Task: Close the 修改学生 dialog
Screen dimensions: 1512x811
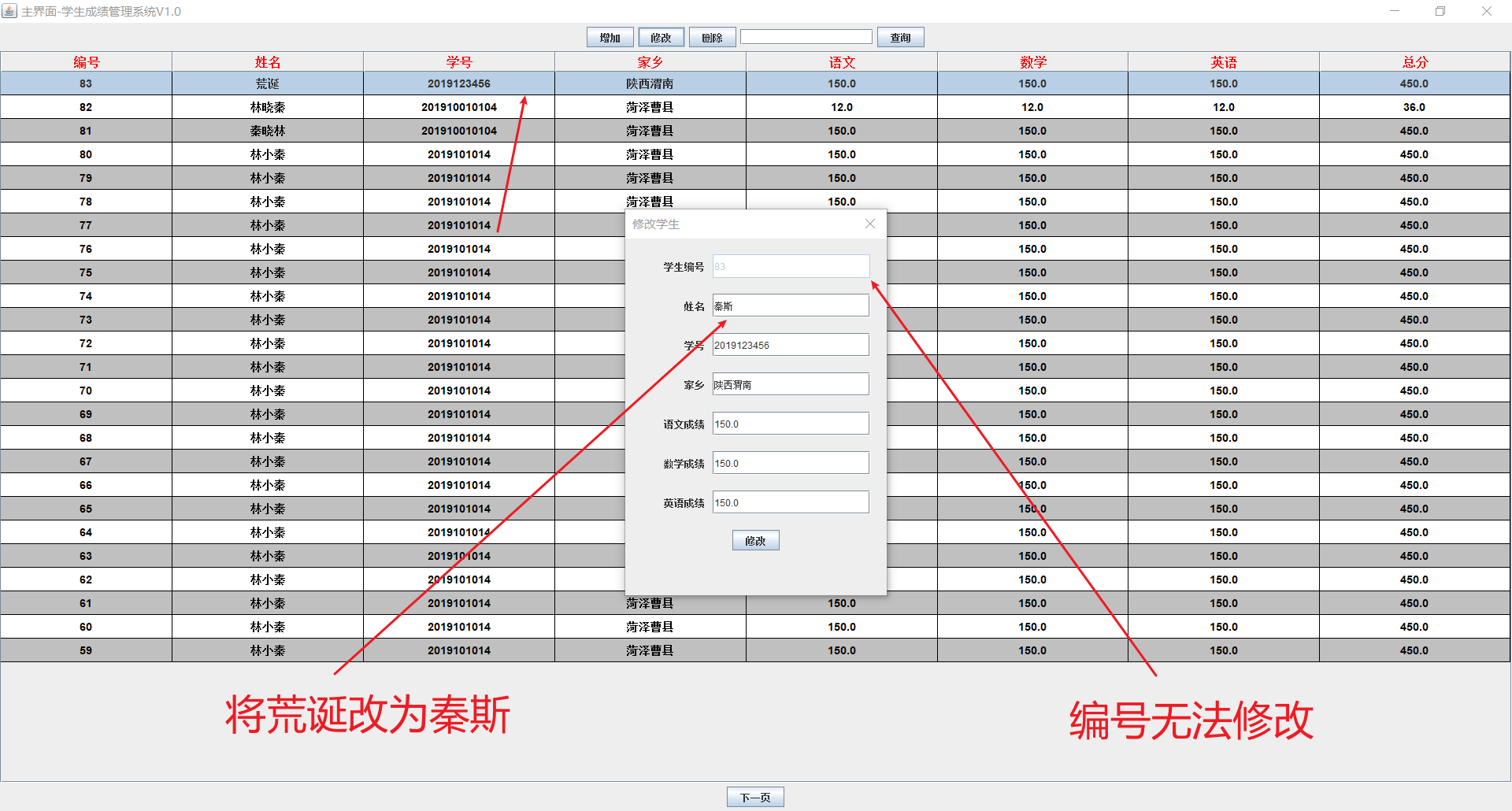Action: click(x=869, y=224)
